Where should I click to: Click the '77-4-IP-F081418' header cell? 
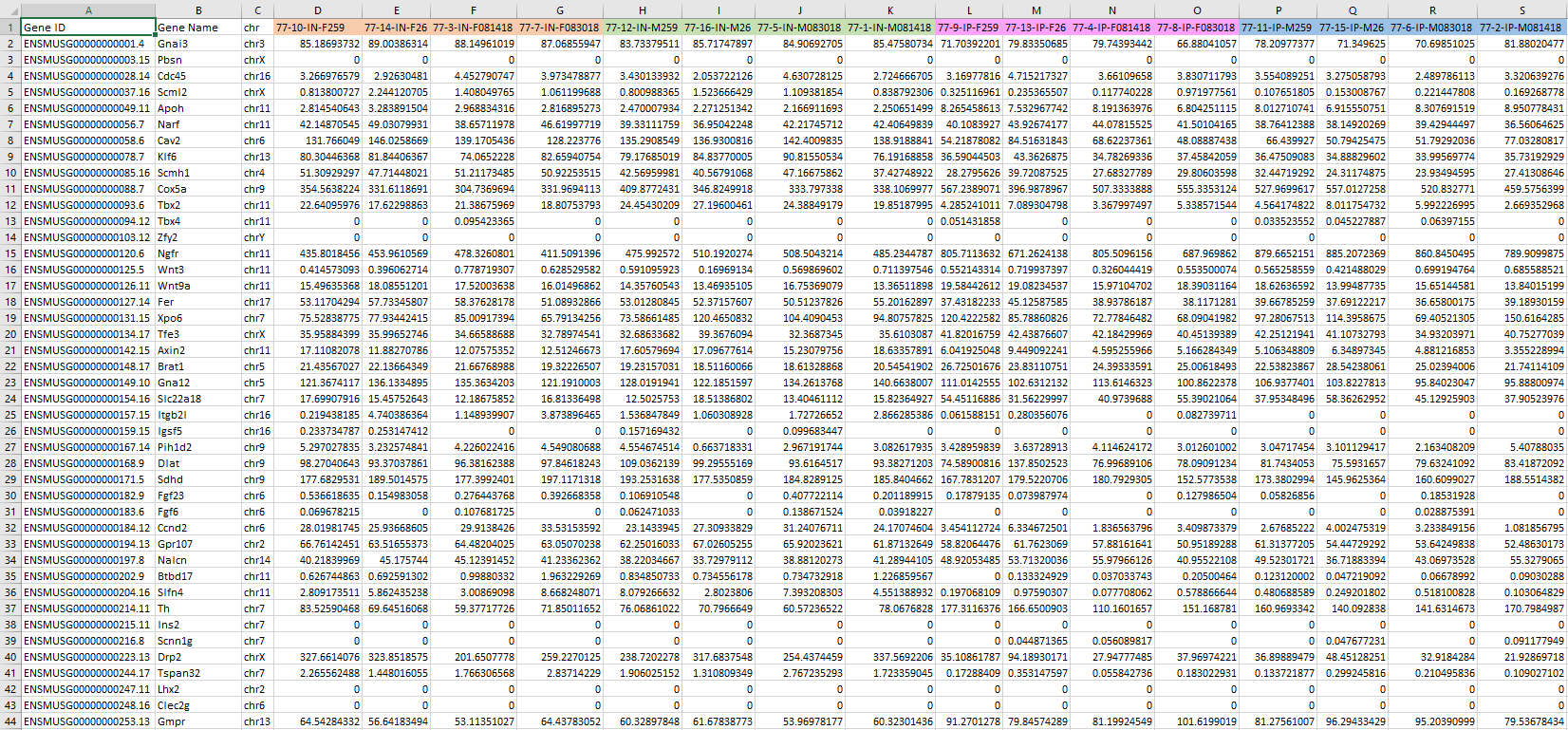coord(1112,28)
